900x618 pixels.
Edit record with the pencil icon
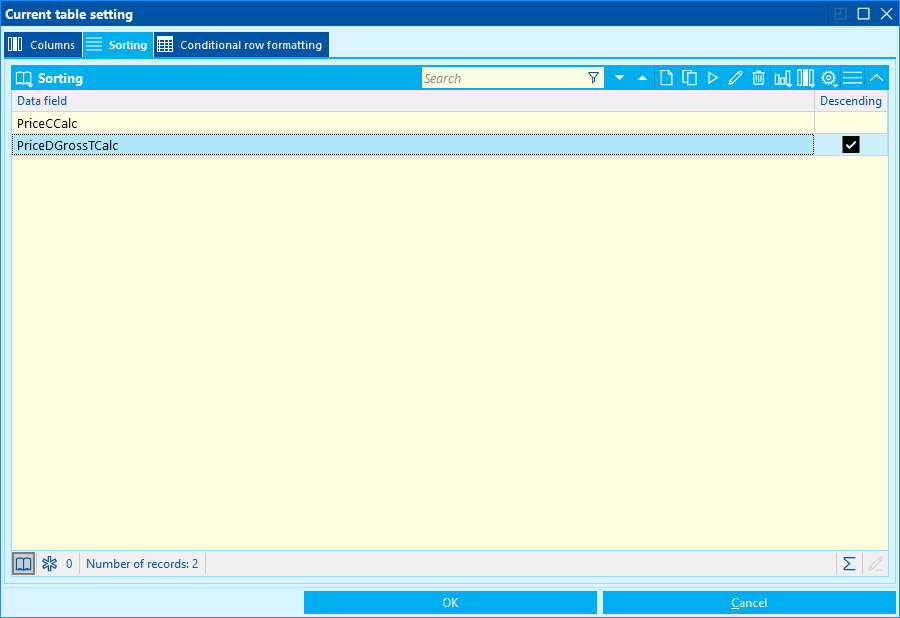click(x=735, y=78)
